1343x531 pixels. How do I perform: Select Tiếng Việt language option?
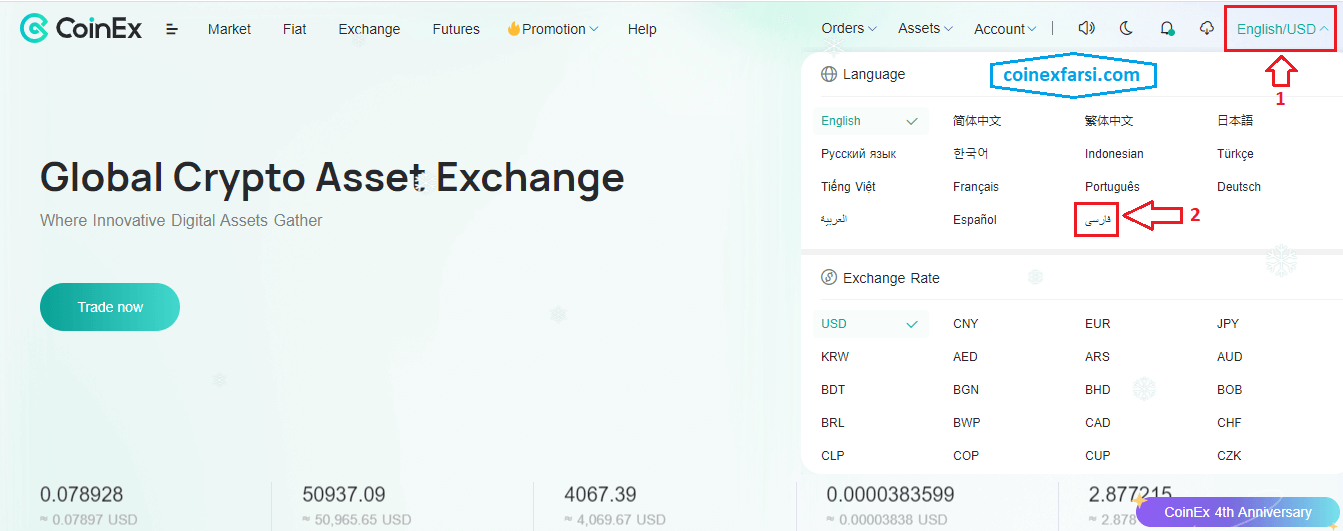pos(848,187)
